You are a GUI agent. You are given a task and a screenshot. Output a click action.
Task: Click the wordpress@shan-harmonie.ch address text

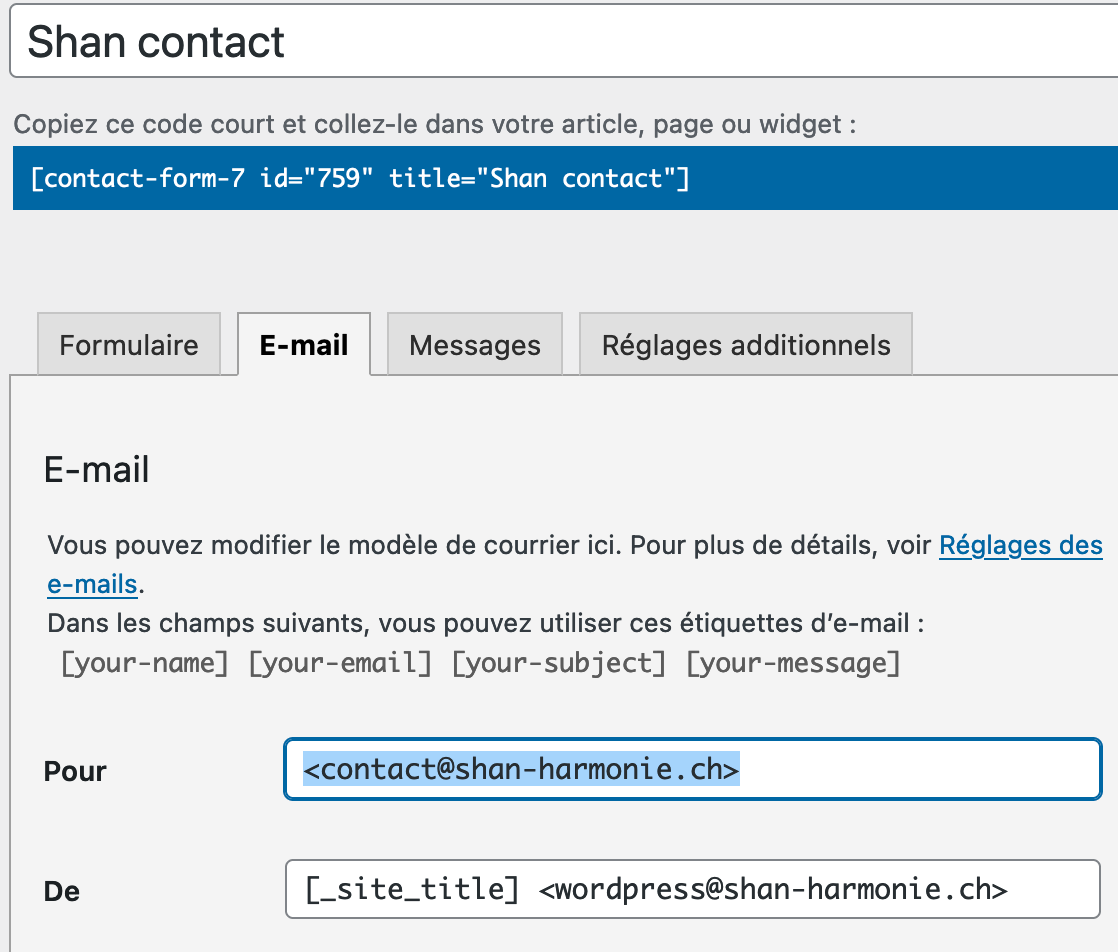click(x=772, y=889)
